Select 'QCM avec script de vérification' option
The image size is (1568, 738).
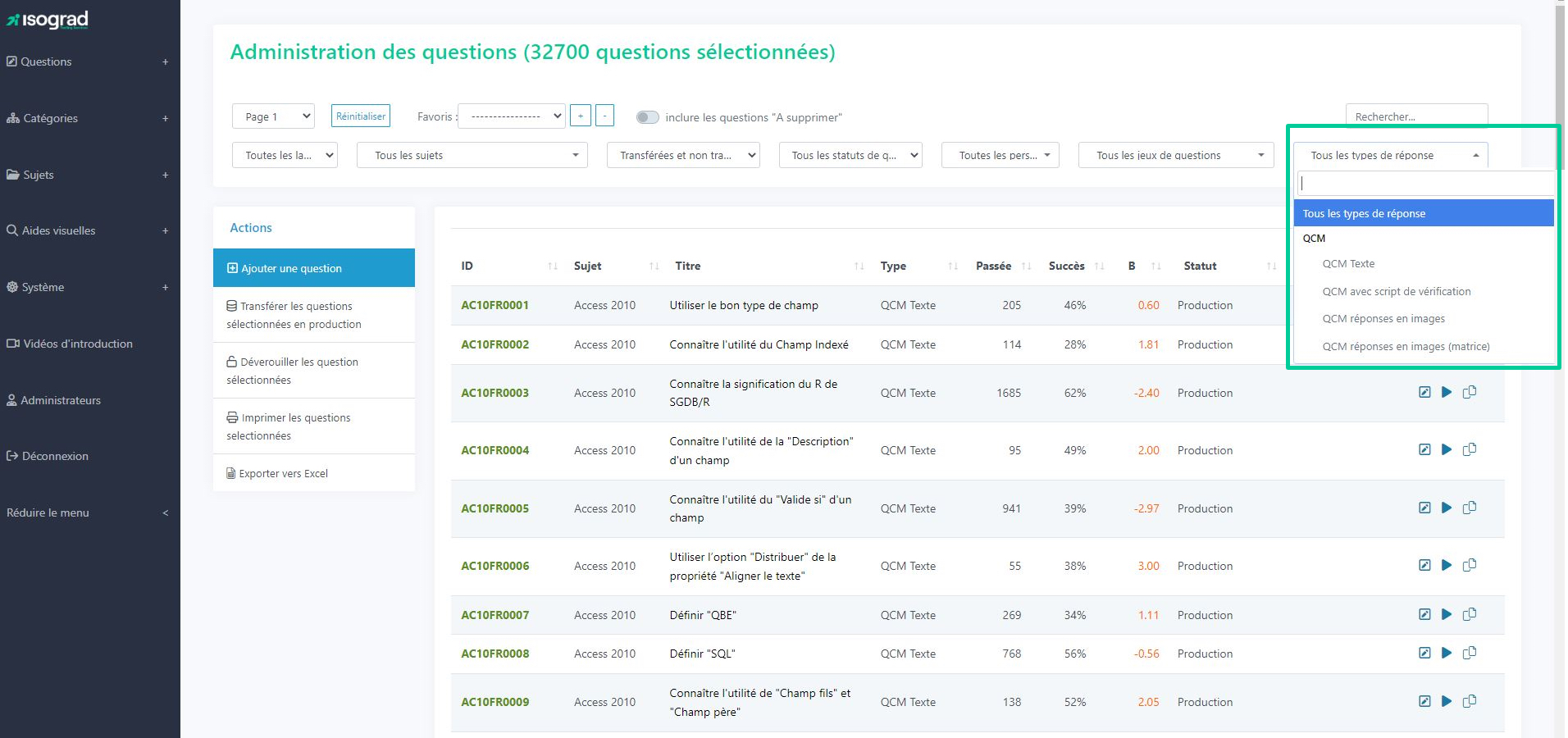(x=1396, y=292)
